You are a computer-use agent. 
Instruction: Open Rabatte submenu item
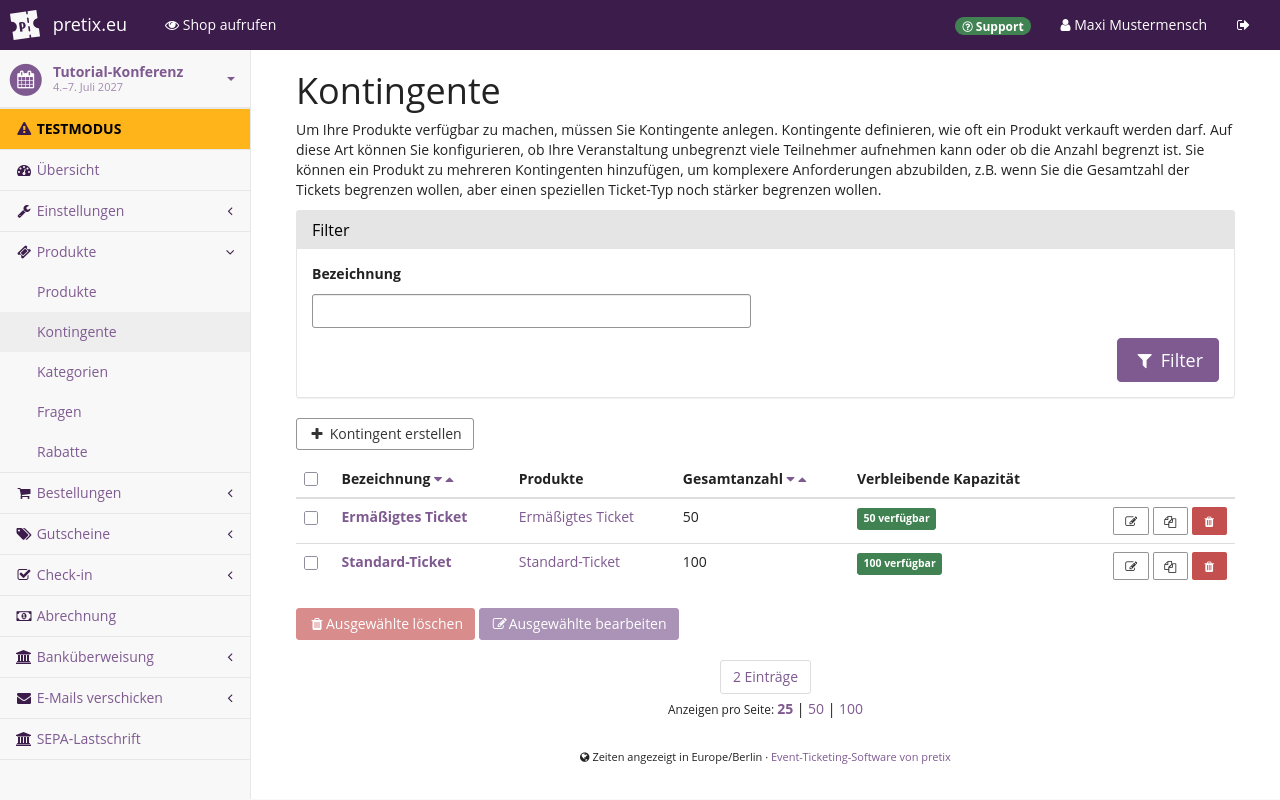(x=125, y=452)
